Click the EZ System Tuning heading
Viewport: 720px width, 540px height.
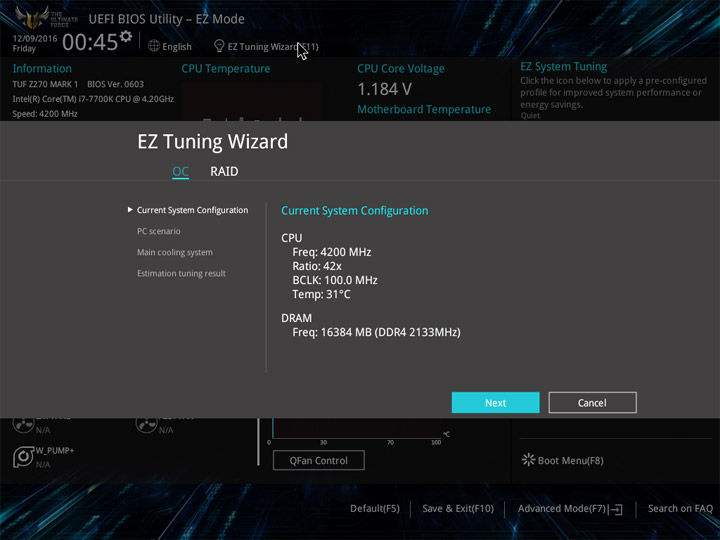563,67
